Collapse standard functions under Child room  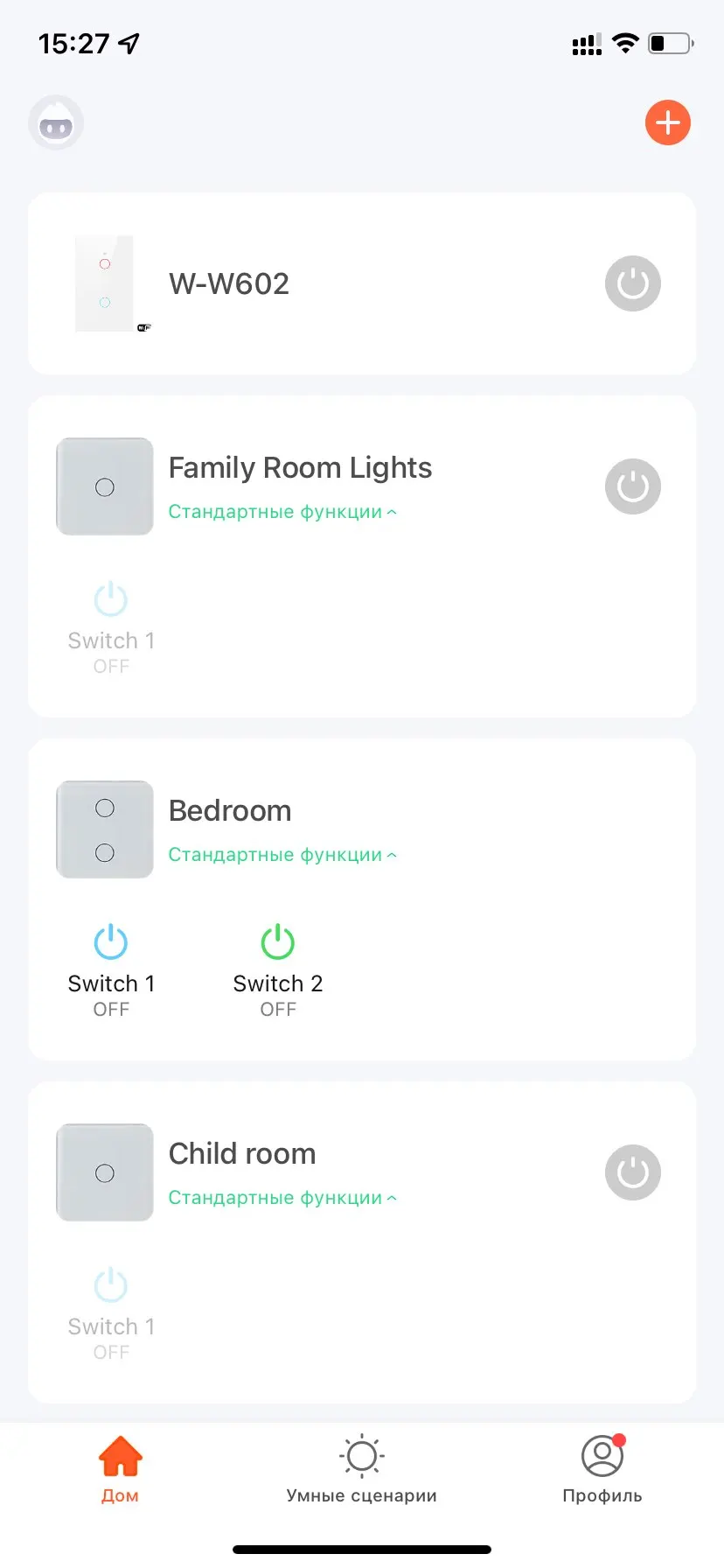[282, 1198]
